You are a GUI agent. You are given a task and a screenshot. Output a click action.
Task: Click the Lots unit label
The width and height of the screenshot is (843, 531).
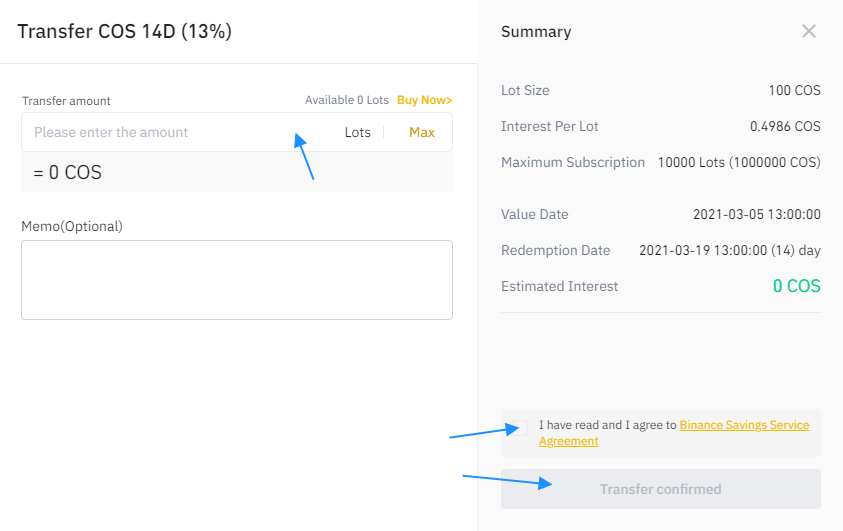point(357,132)
